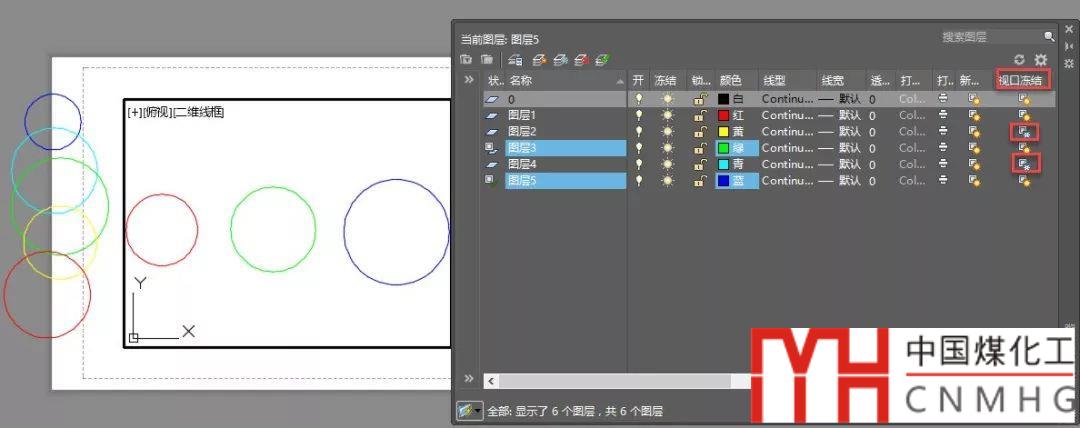The height and width of the screenshot is (428, 1080).
Task: Toggle viewport freeze for 图层4
Action: pyautogui.click(x=1025, y=164)
